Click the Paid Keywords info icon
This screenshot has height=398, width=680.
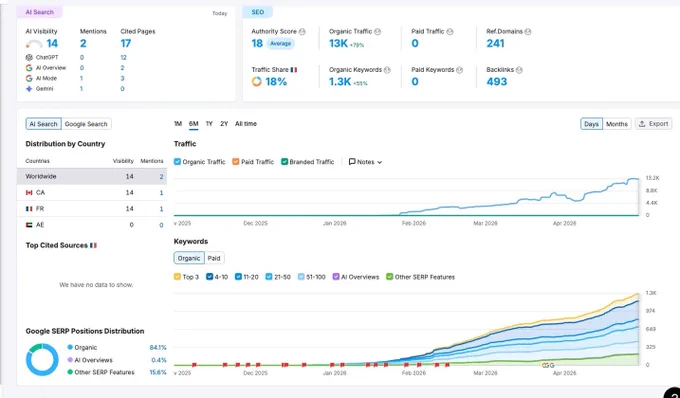[x=460, y=70]
